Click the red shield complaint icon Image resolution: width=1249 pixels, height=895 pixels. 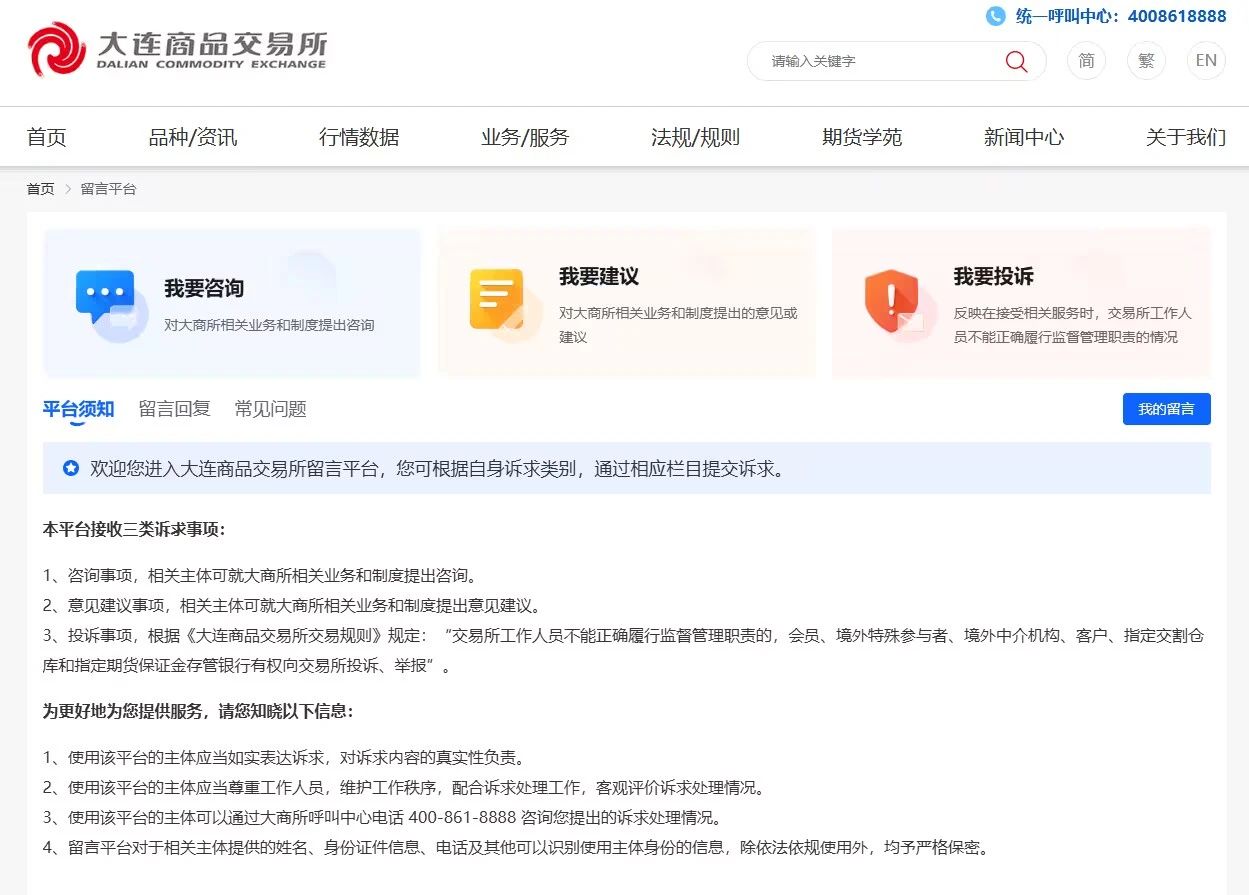[891, 299]
